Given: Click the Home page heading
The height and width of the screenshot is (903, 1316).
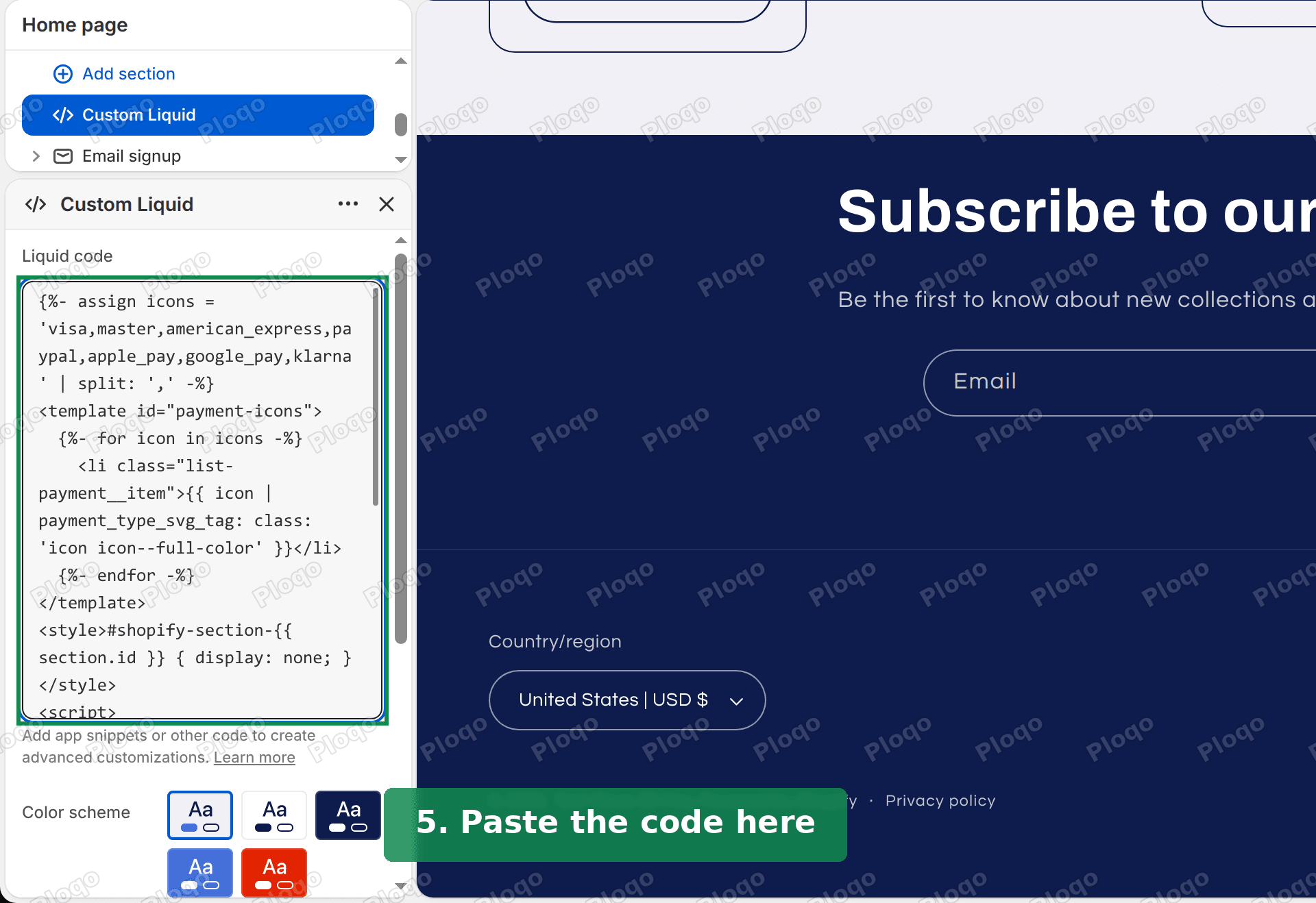Looking at the screenshot, I should (x=75, y=25).
